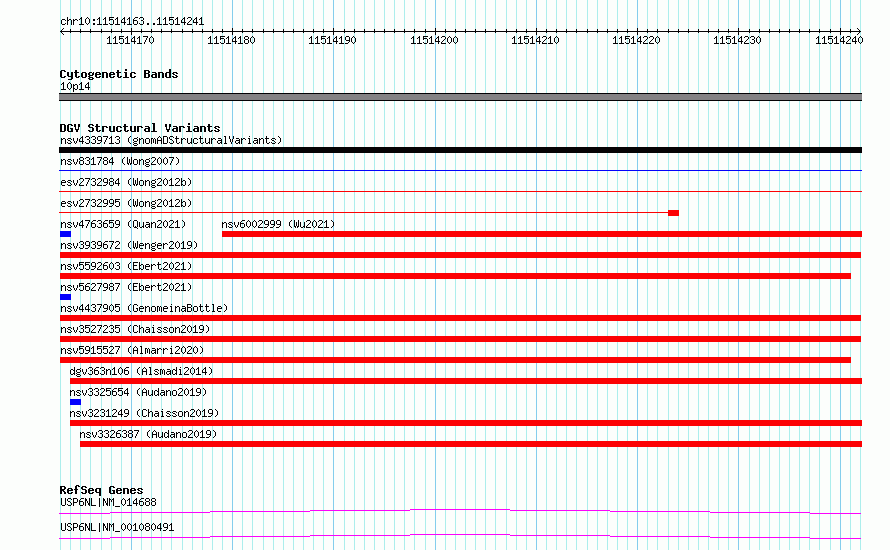Open variant nsv4437905 (GenomeinaBottle) label
The width and height of the screenshot is (890, 550).
144,308
